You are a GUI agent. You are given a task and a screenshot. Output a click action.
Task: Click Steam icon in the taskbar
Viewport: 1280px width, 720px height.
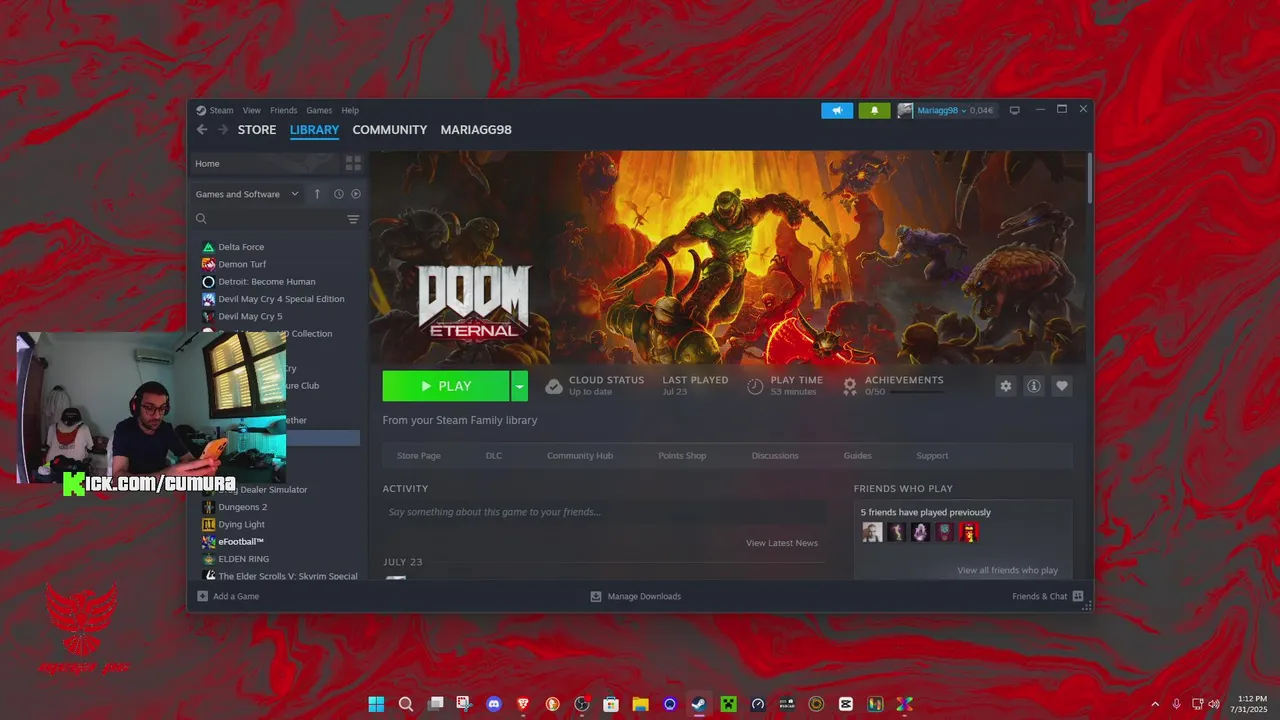pos(699,704)
